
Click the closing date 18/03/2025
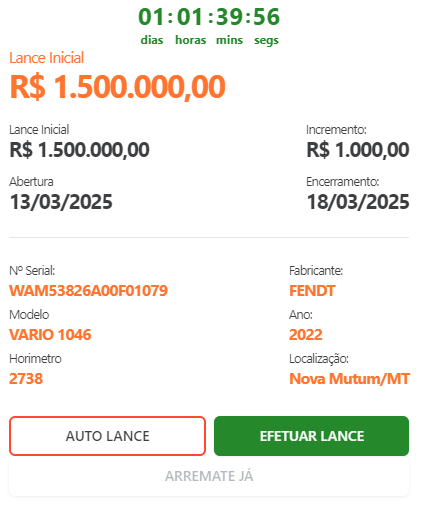[x=358, y=202]
